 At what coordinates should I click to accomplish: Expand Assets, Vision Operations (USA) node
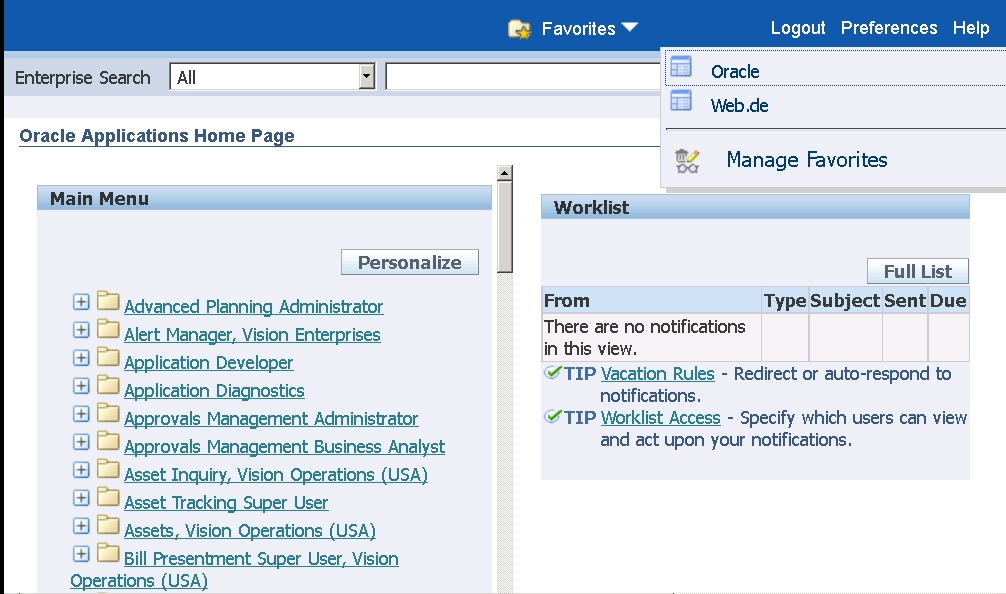(x=81, y=526)
